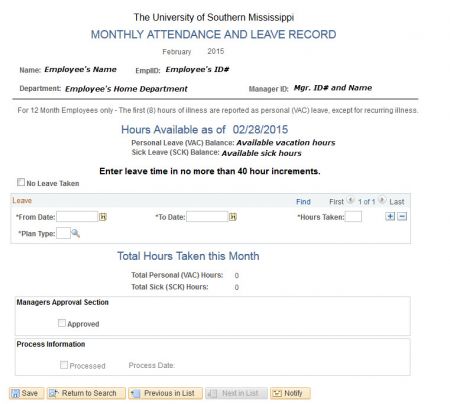Click the Next in List button
The height and width of the screenshot is (404, 450).
(x=236, y=393)
